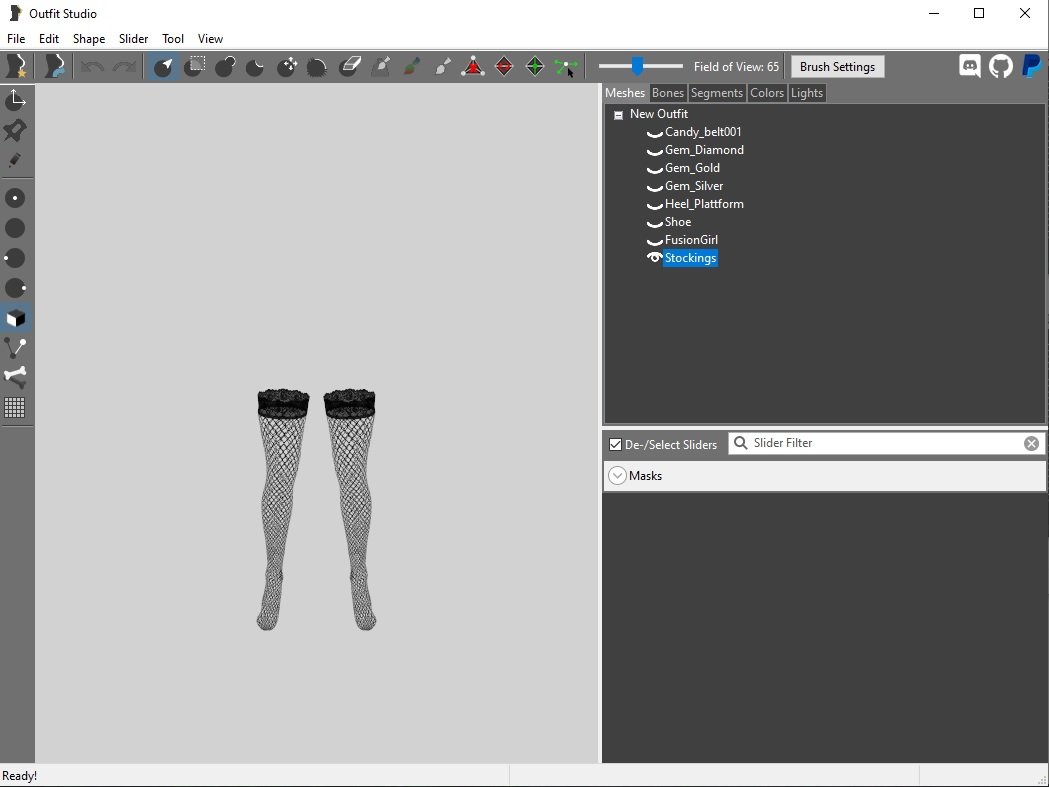Expand the Masks section chevron
The image size is (1049, 787).
(617, 476)
